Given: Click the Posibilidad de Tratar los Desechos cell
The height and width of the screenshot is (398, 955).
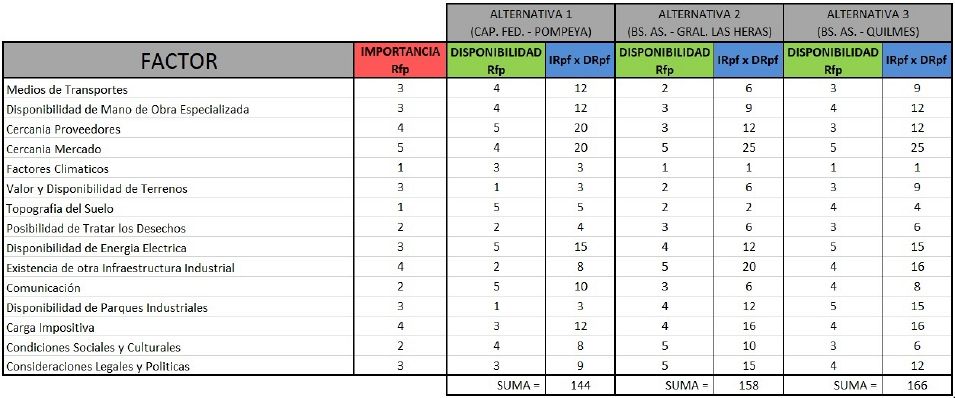Looking at the screenshot, I should [x=178, y=228].
